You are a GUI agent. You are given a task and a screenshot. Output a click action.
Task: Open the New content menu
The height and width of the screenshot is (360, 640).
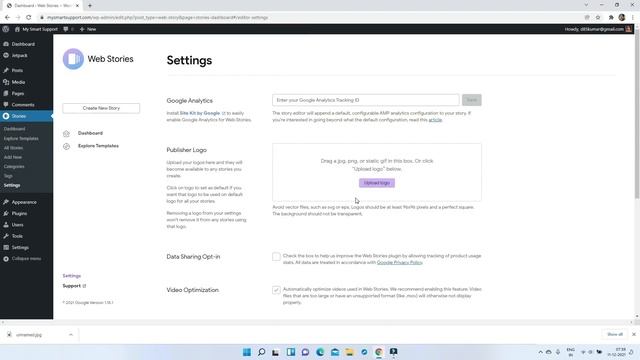pyautogui.click(x=88, y=29)
